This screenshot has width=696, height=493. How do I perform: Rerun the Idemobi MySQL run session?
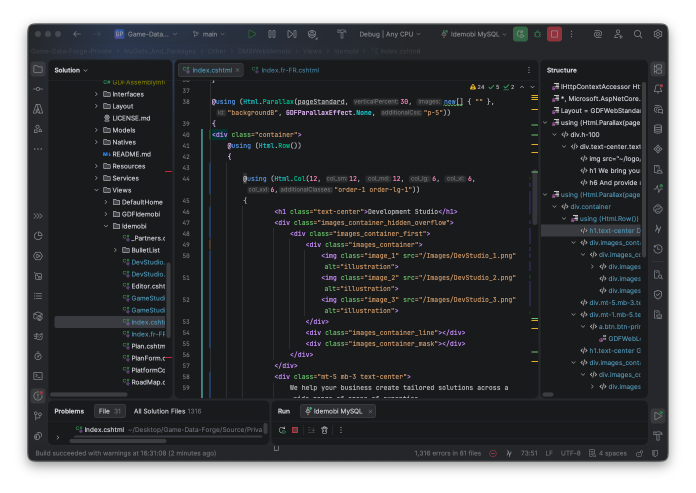(282, 430)
